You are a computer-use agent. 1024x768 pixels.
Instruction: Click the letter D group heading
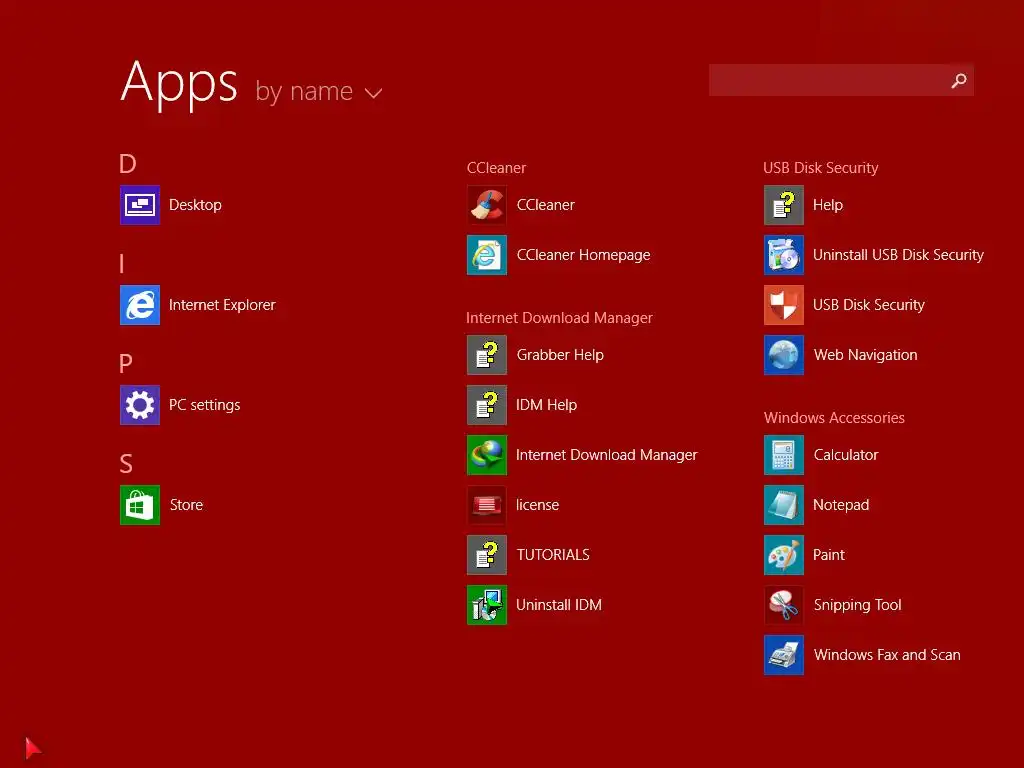(x=128, y=163)
